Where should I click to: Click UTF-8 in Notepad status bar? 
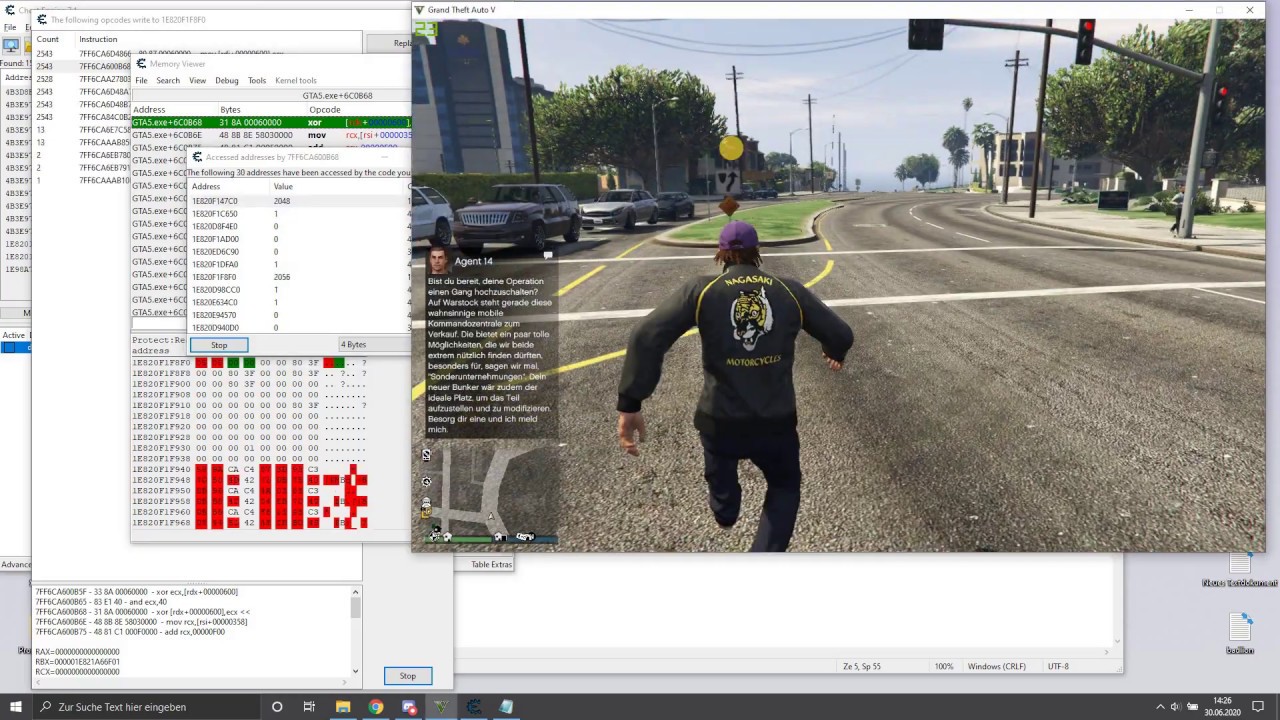tap(1058, 666)
